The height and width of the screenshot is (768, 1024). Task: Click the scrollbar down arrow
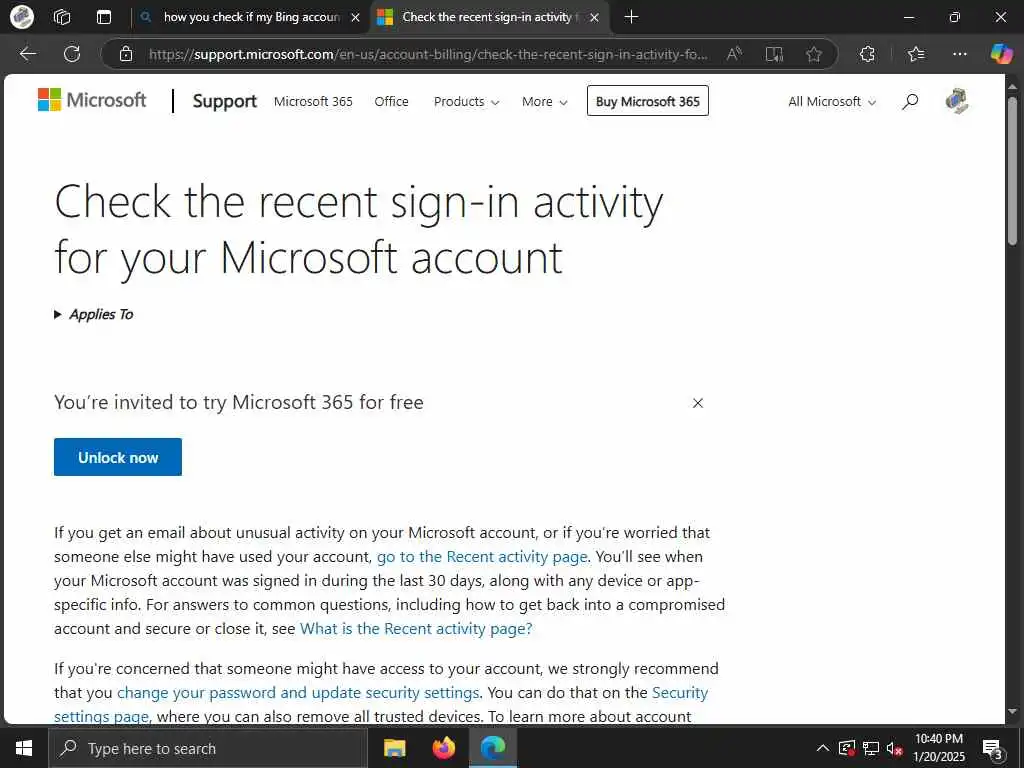point(1012,711)
